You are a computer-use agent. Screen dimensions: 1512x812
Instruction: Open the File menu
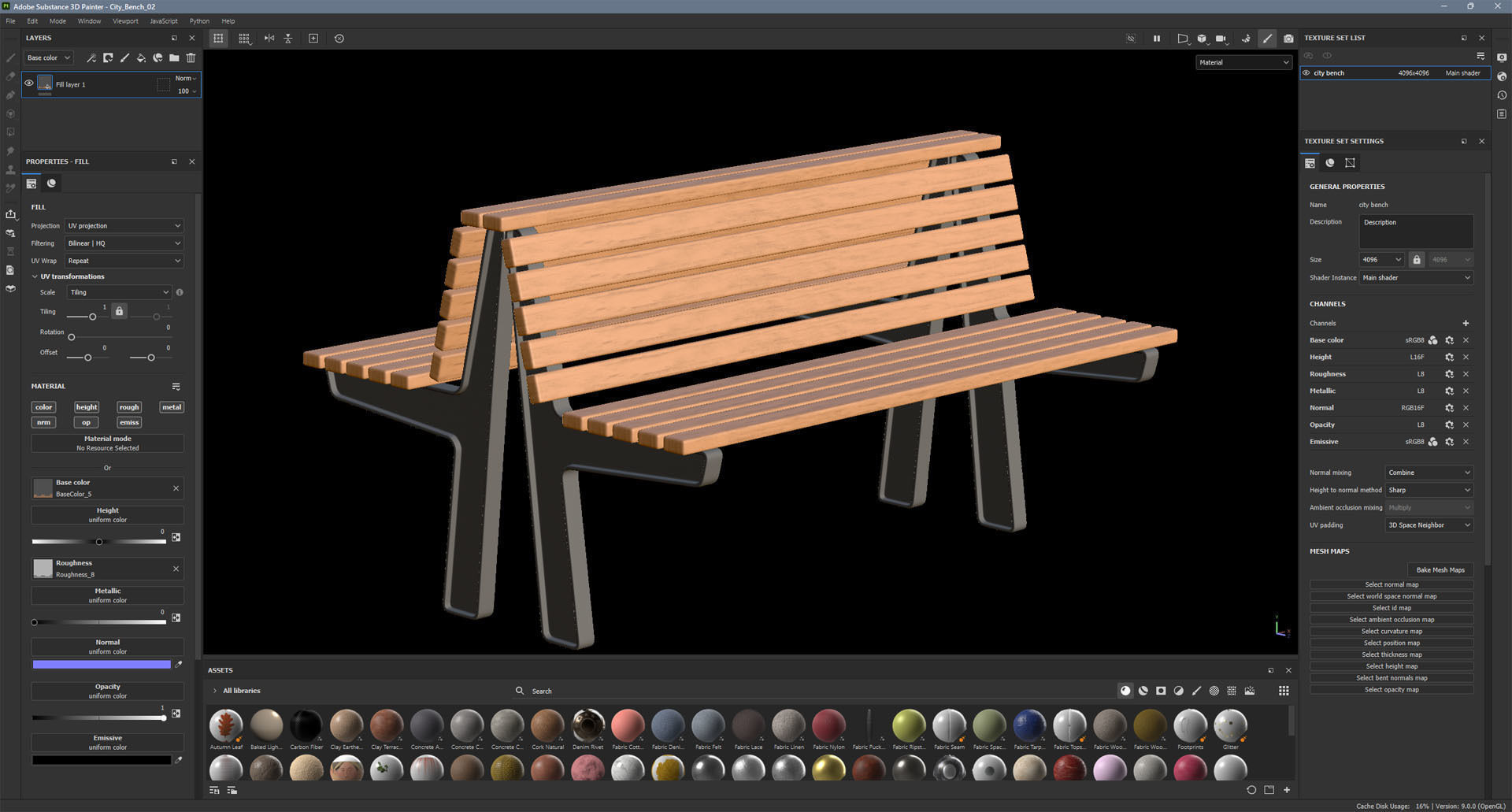10,21
